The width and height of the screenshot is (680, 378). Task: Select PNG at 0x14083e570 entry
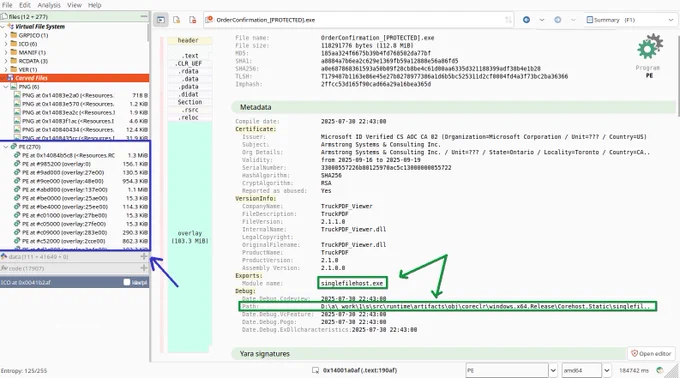click(80, 104)
